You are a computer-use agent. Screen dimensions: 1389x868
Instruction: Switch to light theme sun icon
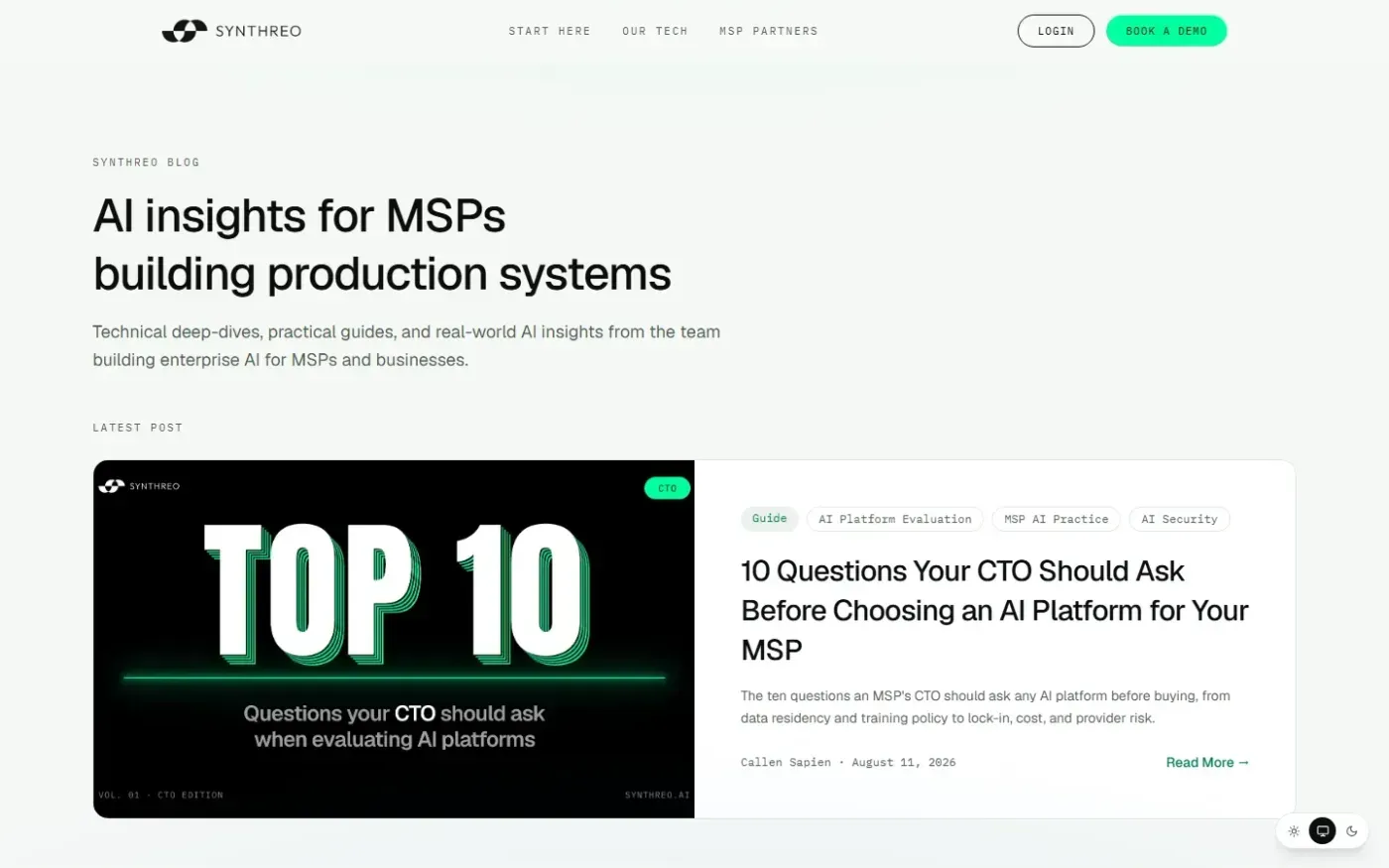[x=1294, y=831]
